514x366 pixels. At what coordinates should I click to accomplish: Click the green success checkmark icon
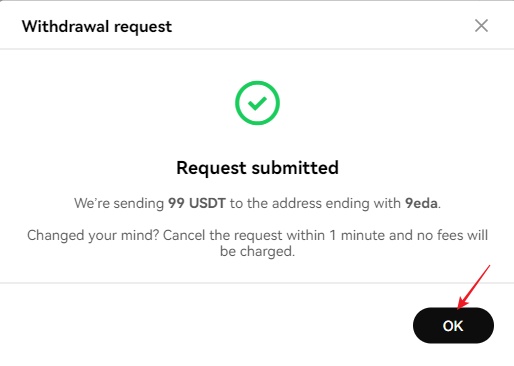pos(257,103)
